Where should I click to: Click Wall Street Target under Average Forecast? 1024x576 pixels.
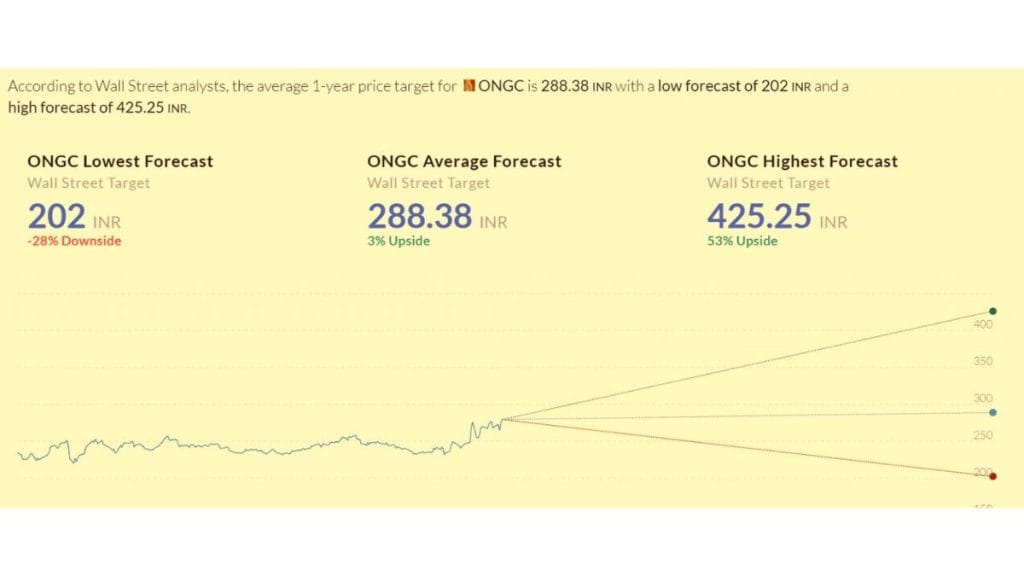point(428,183)
